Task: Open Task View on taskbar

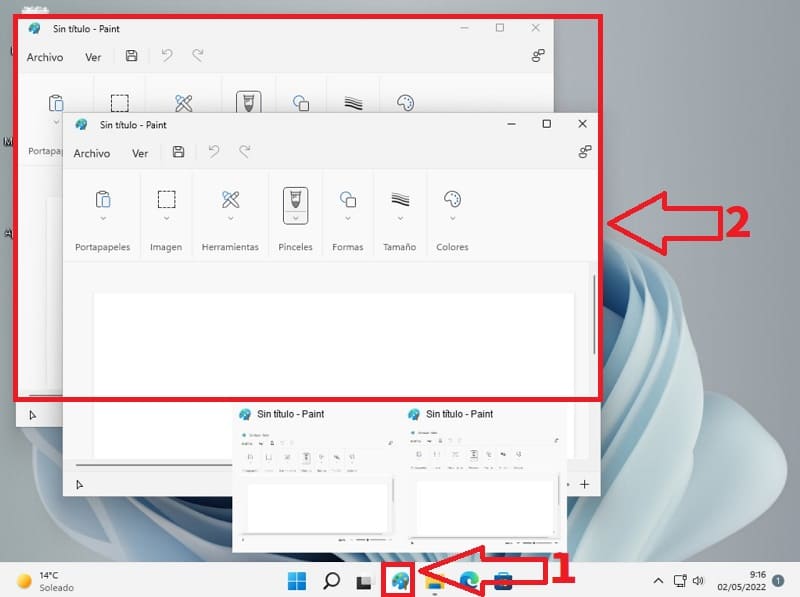Action: pos(364,581)
